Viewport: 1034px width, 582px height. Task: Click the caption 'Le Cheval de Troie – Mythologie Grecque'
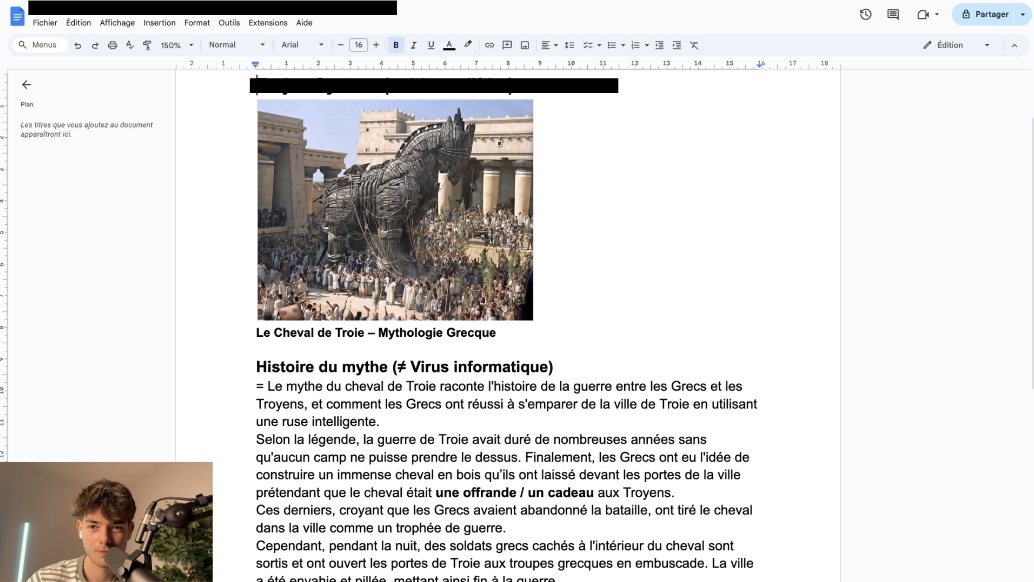coord(376,333)
